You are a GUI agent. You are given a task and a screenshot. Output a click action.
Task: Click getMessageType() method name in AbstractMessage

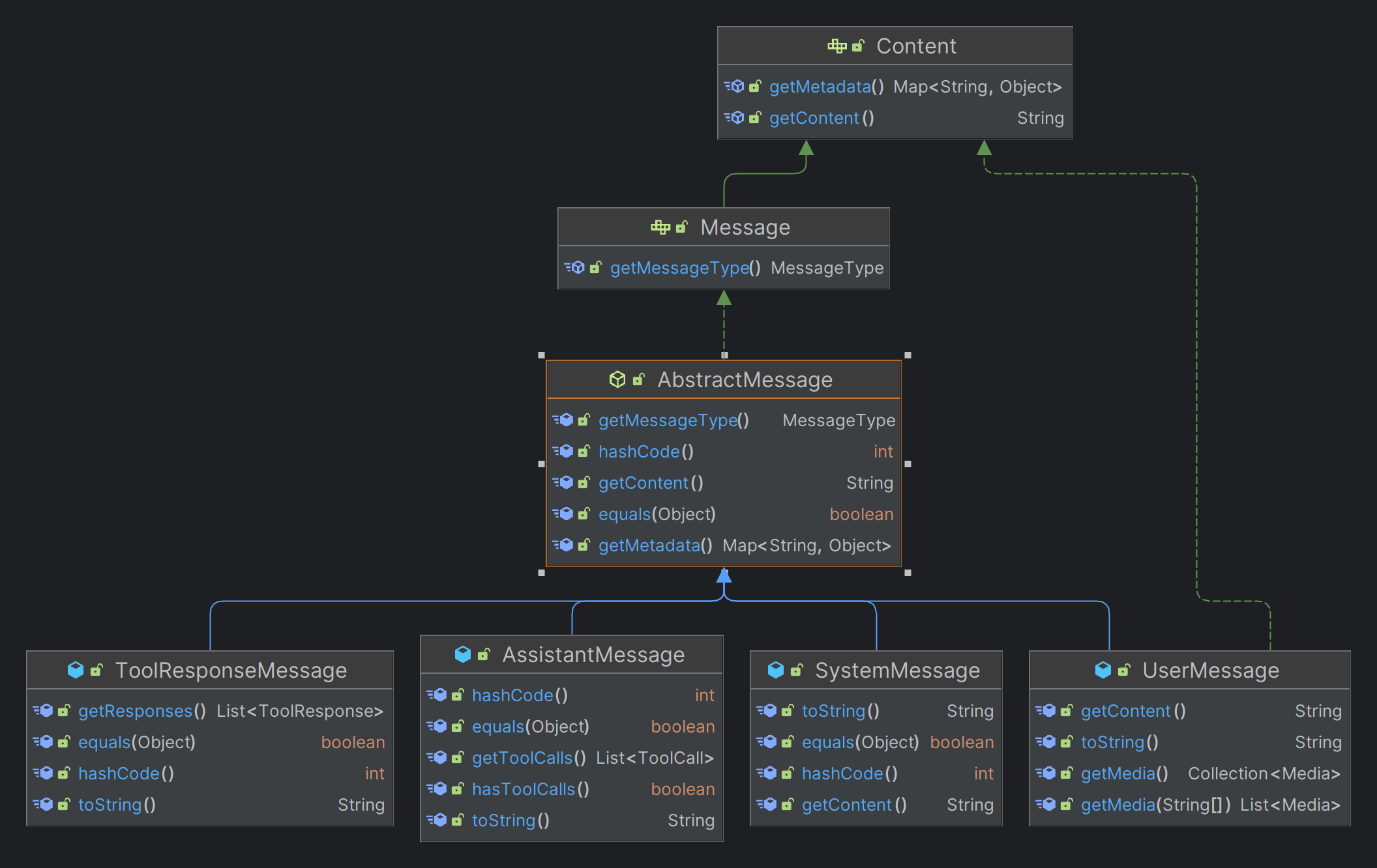pos(674,420)
